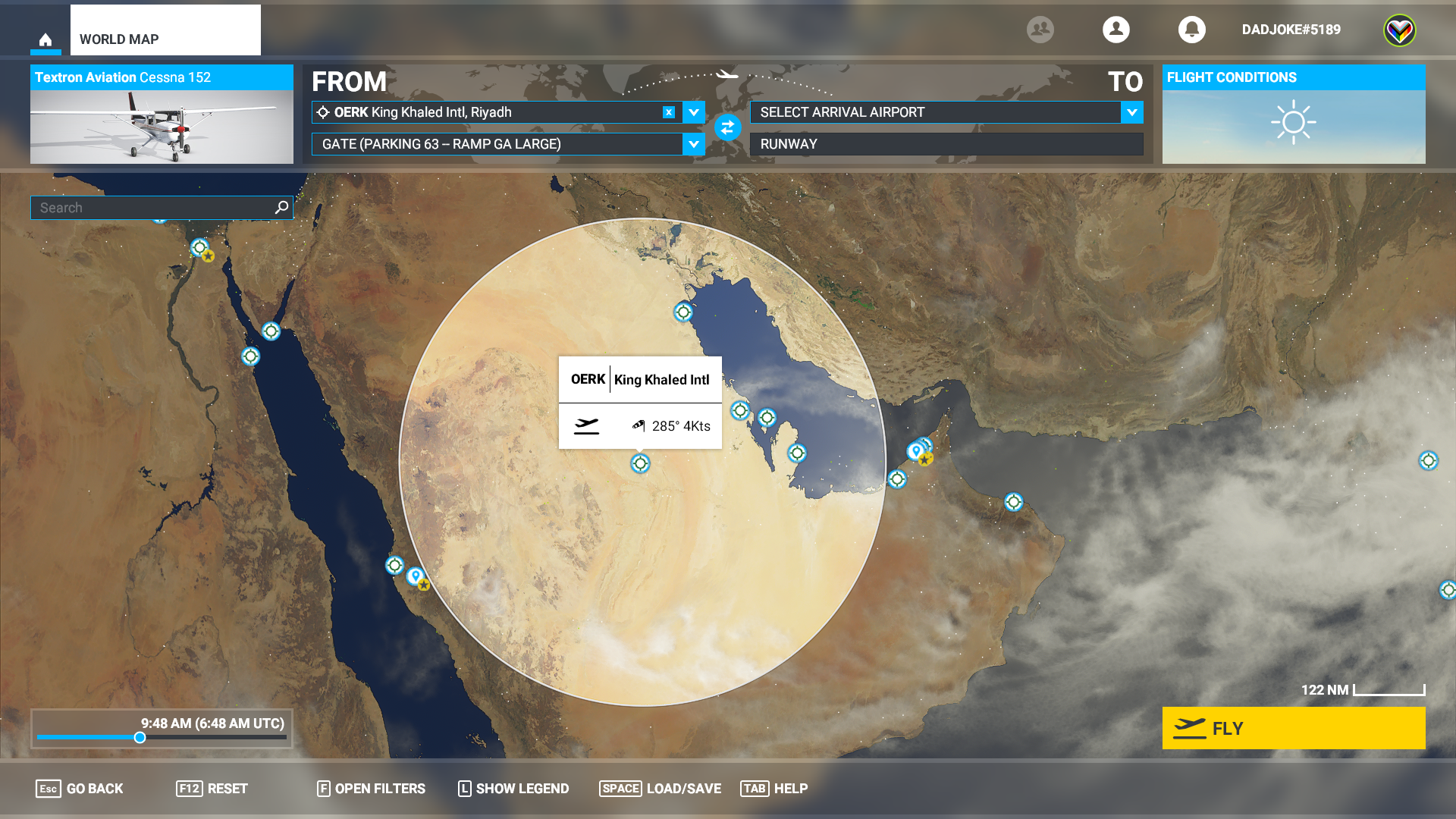Image resolution: width=1456 pixels, height=819 pixels.
Task: Clear the OERK departure airport with X
Action: 668,112
